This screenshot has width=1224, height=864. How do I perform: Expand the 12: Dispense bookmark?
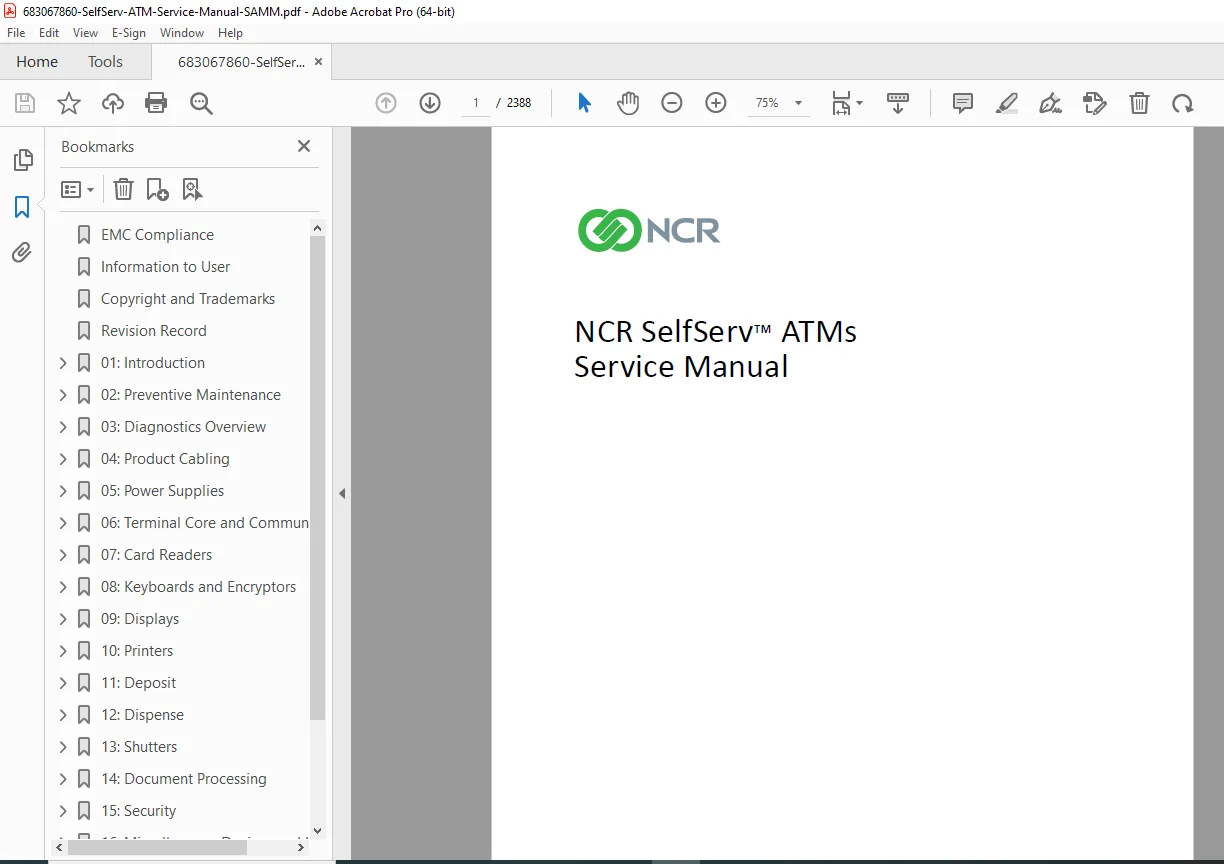click(x=63, y=715)
